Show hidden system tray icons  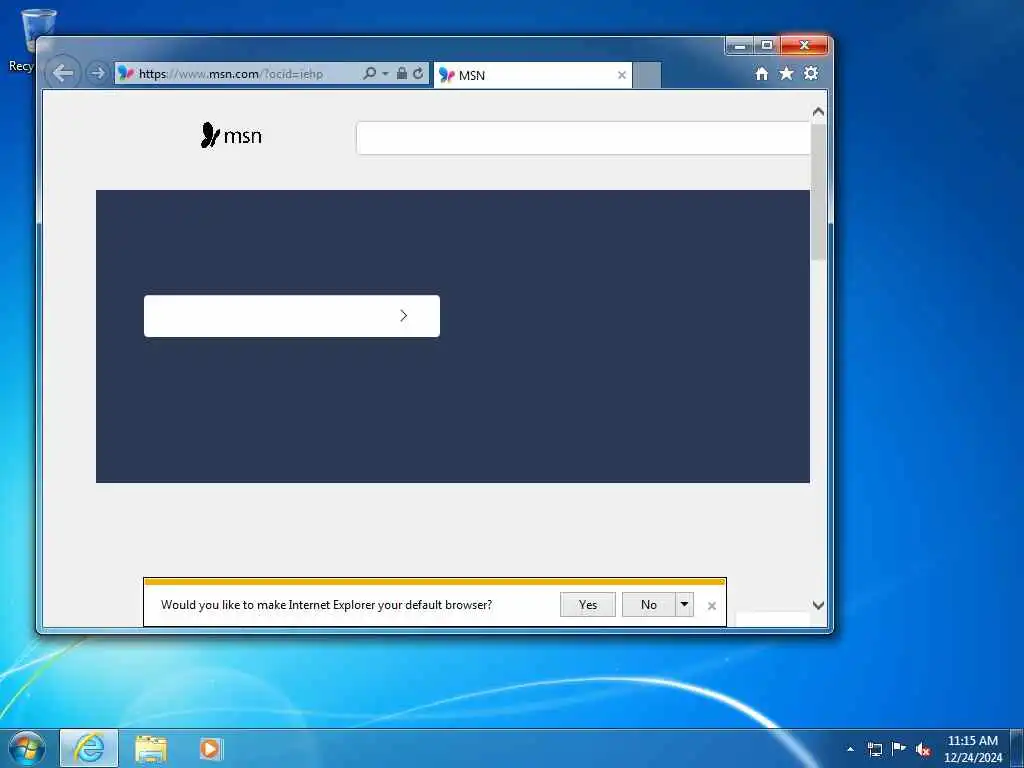(850, 749)
